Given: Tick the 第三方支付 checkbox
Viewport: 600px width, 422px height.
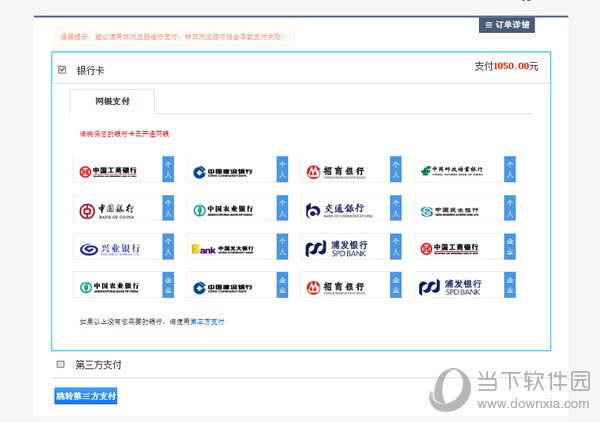Looking at the screenshot, I should 60,364.
